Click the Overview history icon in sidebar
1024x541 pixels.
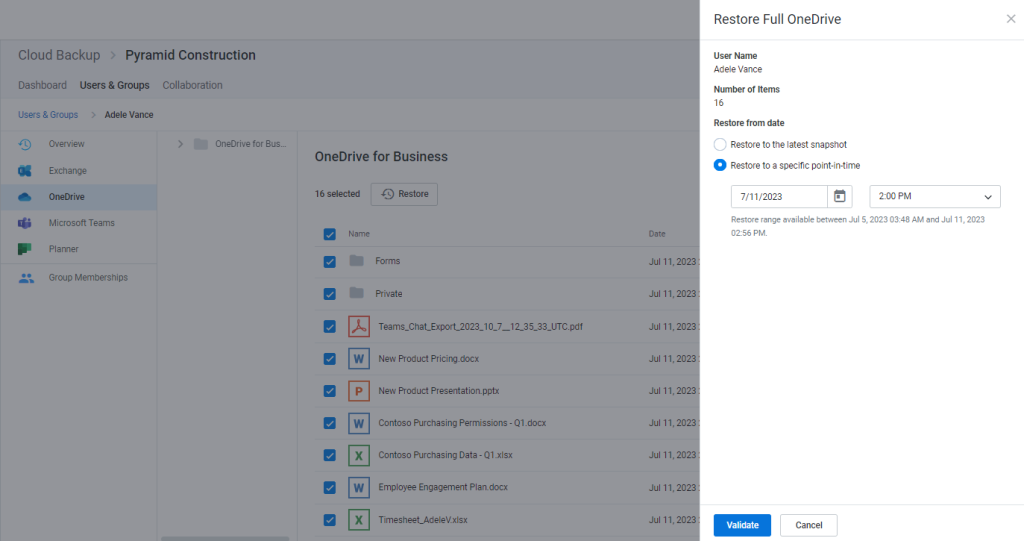coord(25,144)
